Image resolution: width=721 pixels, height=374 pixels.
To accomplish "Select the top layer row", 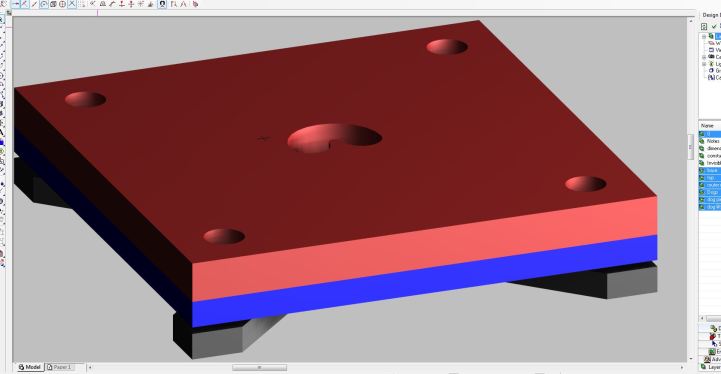I will coord(710,178).
